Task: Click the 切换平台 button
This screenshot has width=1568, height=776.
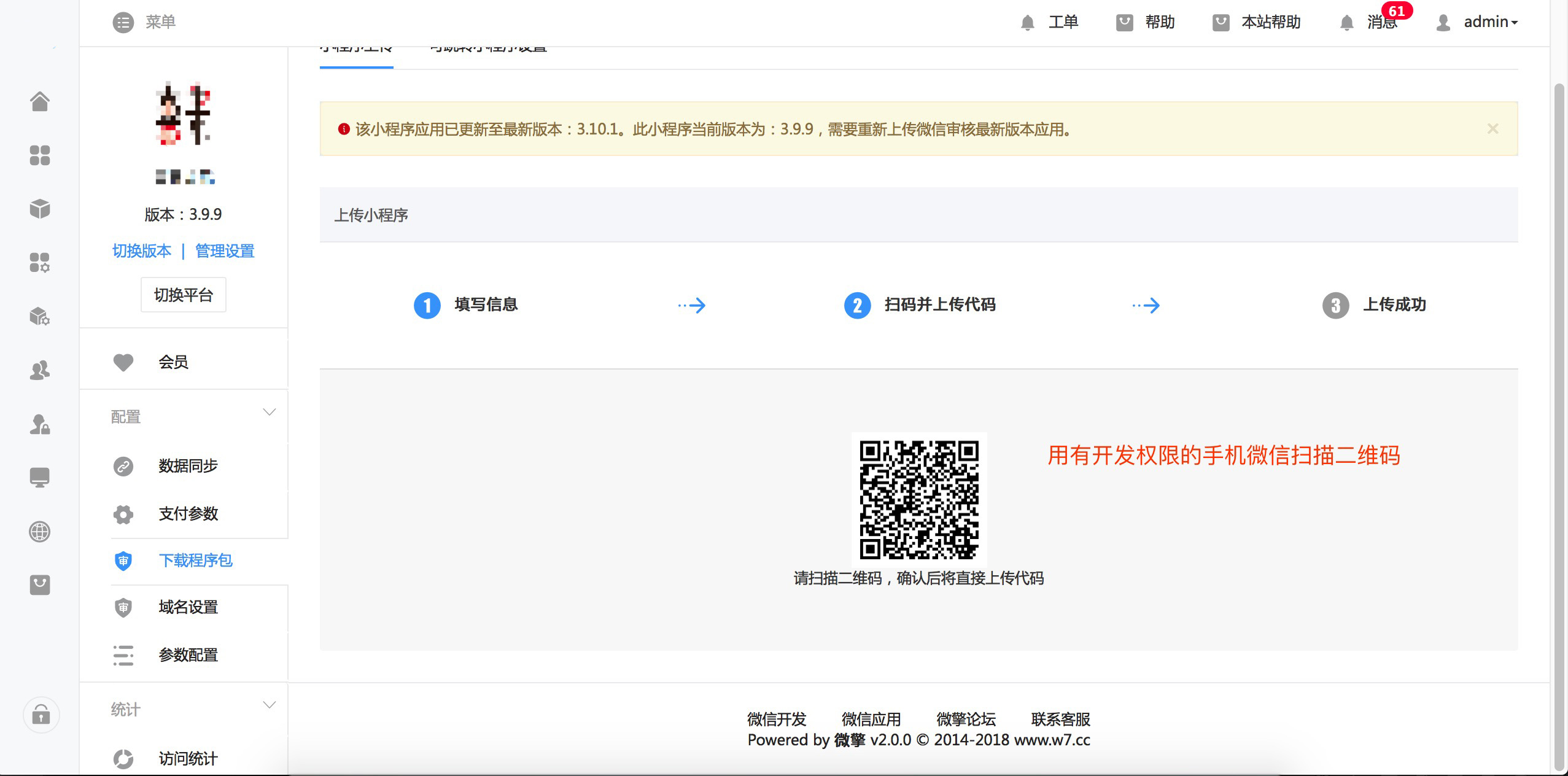Action: coord(184,295)
